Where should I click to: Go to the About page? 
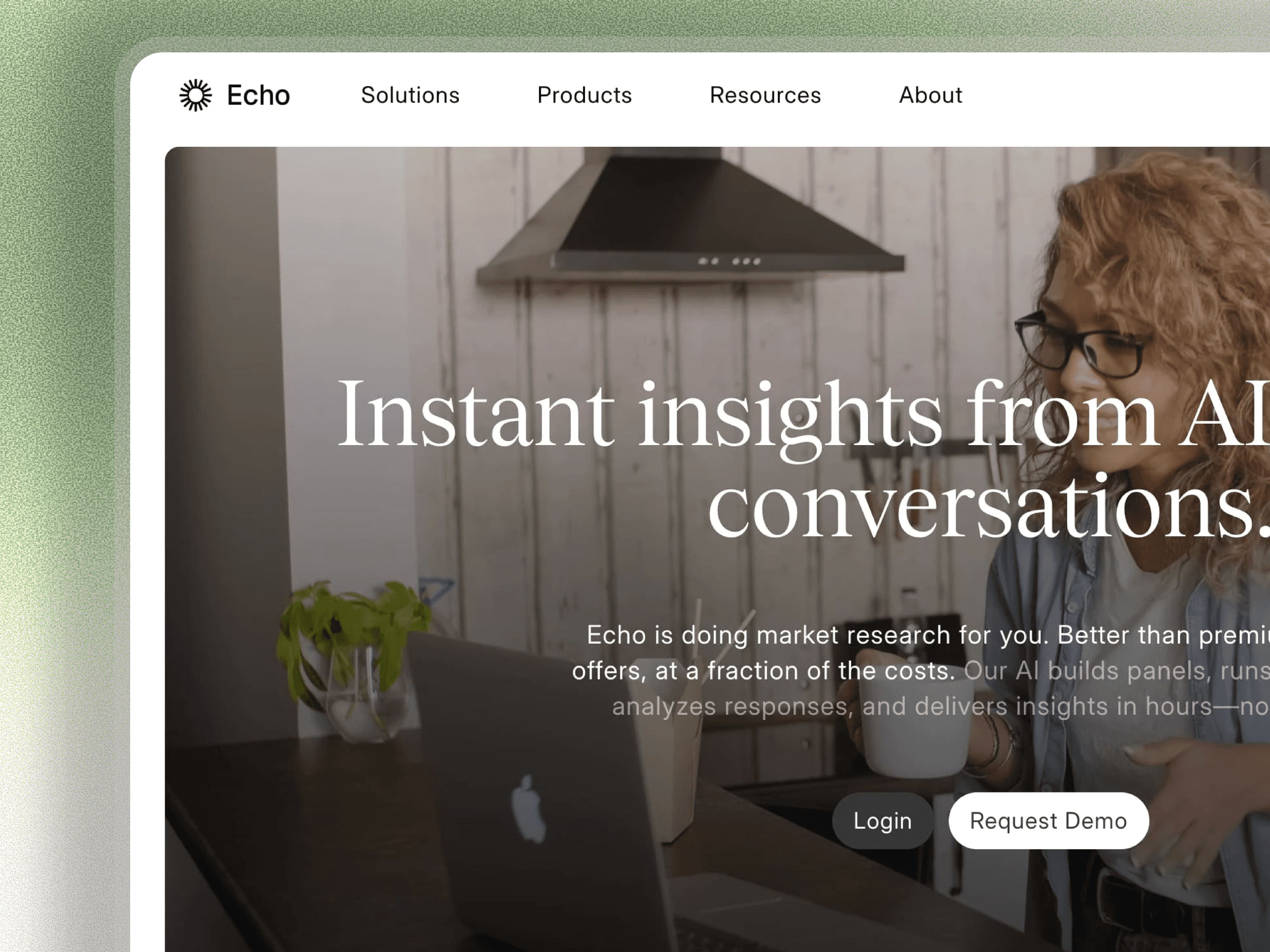tap(931, 95)
